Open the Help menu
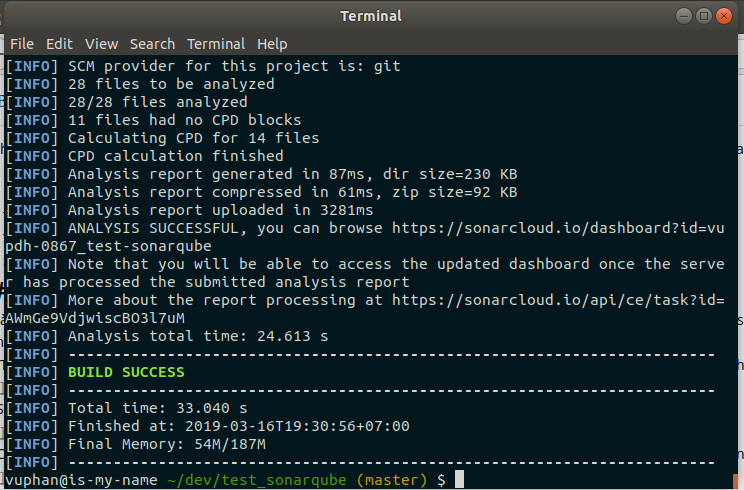Viewport: 744px width, 490px height. point(272,44)
